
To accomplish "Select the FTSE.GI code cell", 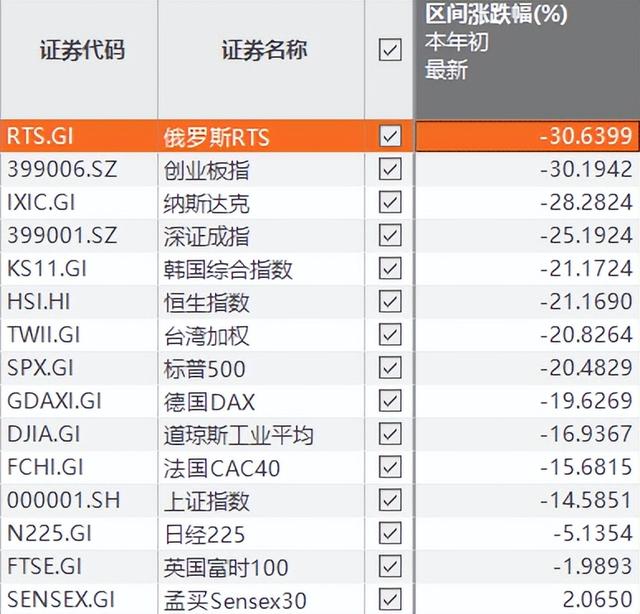I will tap(79, 566).
